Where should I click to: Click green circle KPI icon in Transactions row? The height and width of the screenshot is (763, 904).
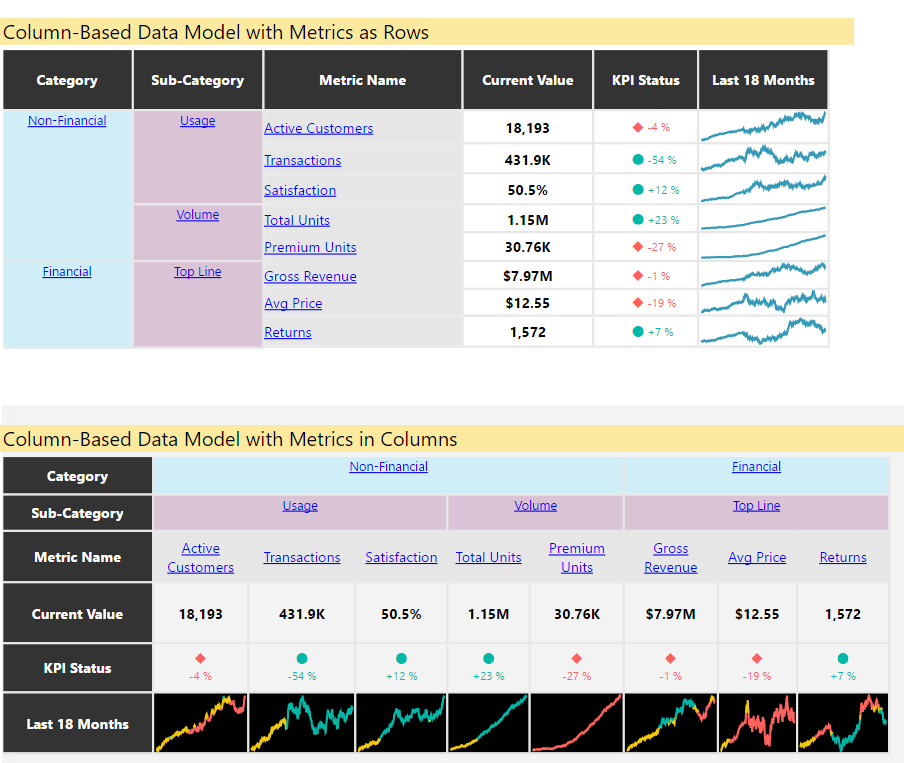click(x=638, y=160)
